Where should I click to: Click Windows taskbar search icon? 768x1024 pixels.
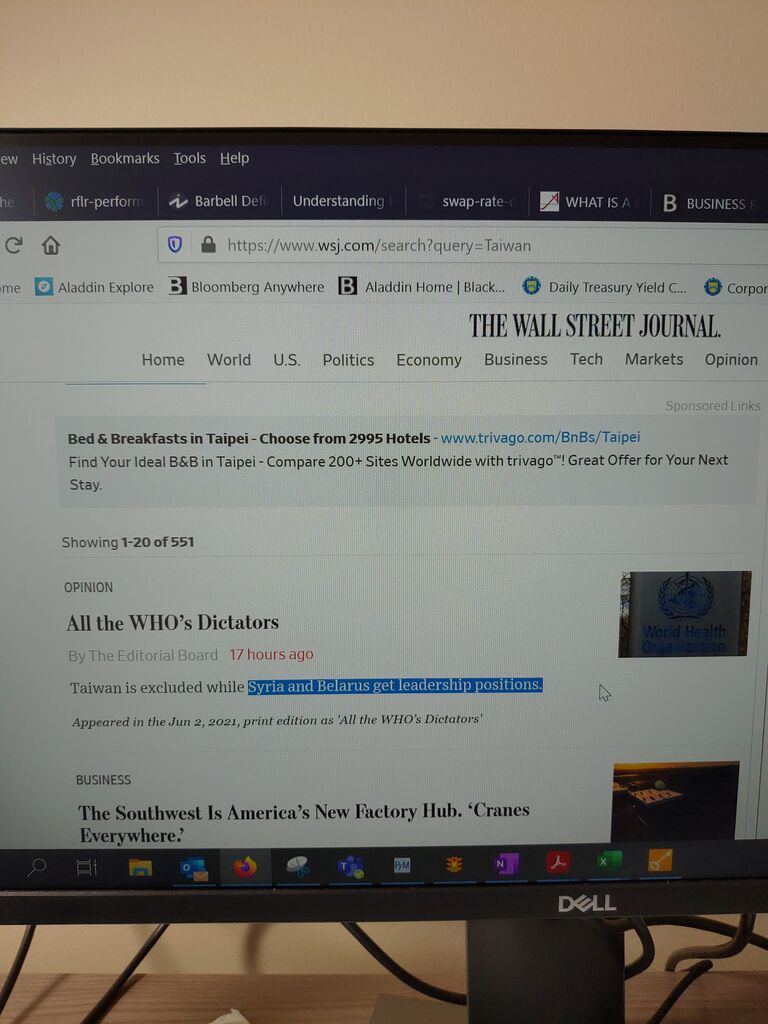point(37,867)
